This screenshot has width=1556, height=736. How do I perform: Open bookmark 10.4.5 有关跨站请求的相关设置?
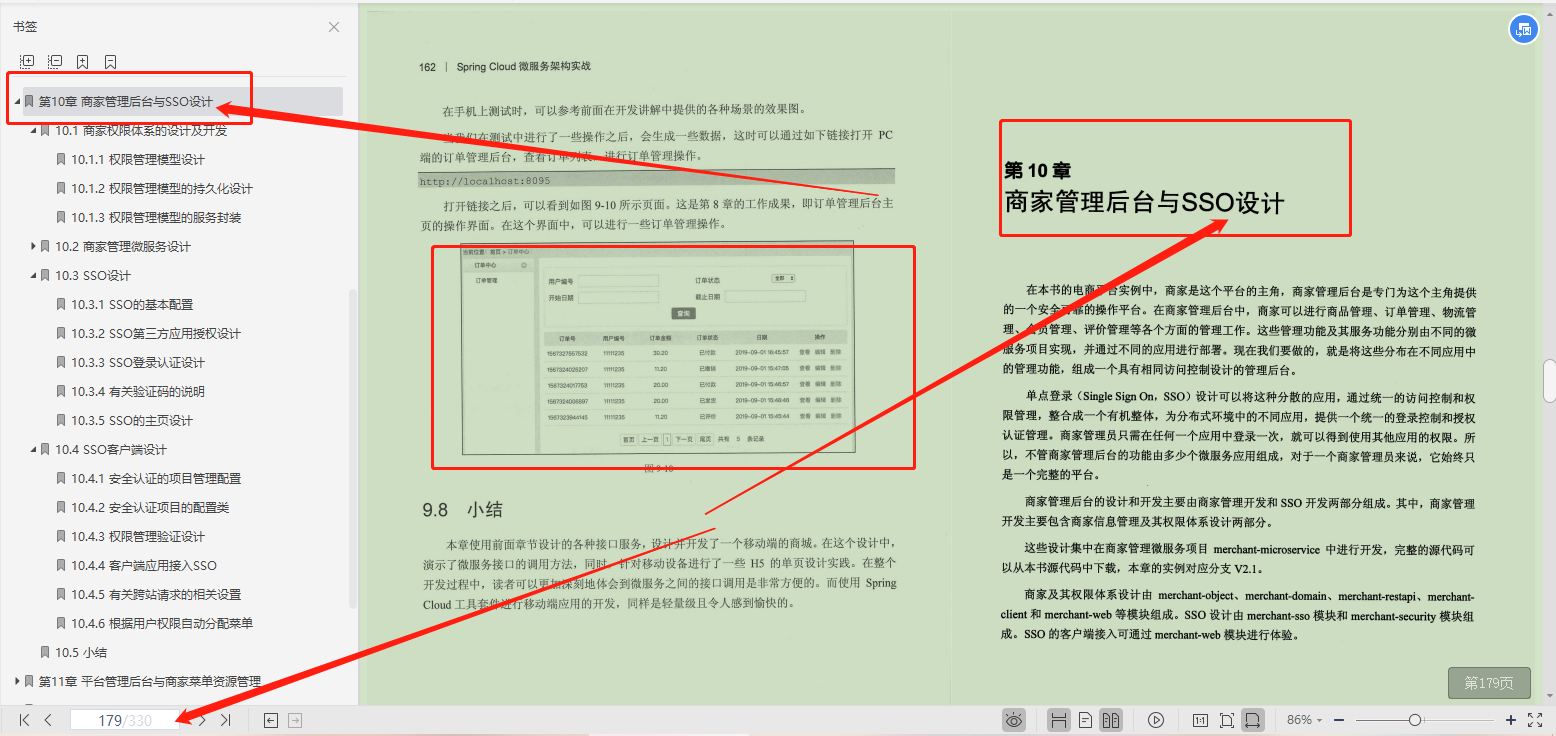156,594
